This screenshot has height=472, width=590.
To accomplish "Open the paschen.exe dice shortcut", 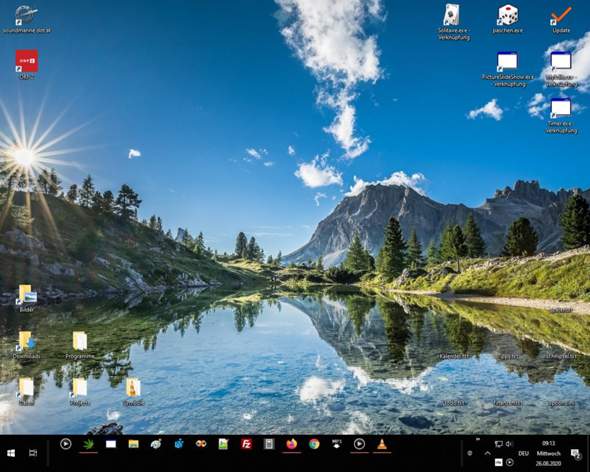I will [508, 19].
